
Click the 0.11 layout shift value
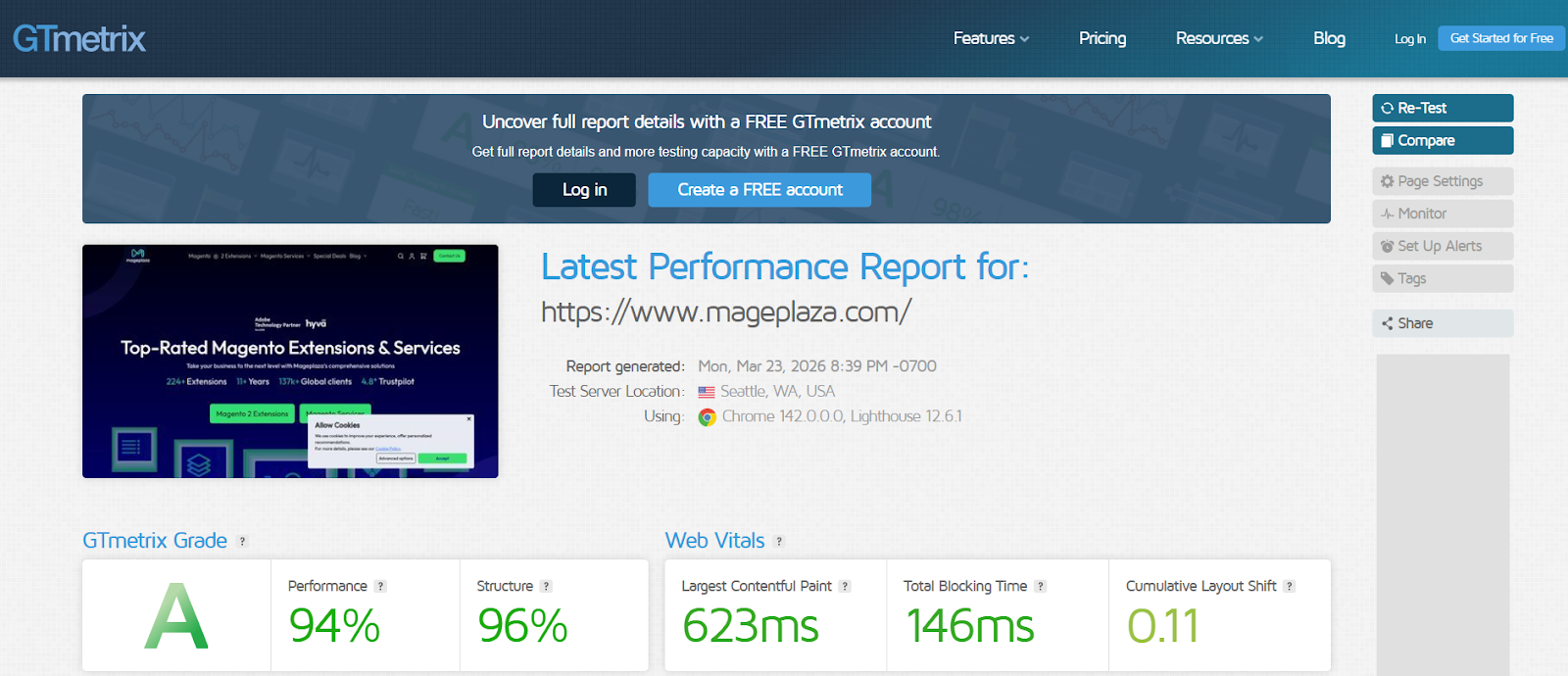pos(1162,626)
